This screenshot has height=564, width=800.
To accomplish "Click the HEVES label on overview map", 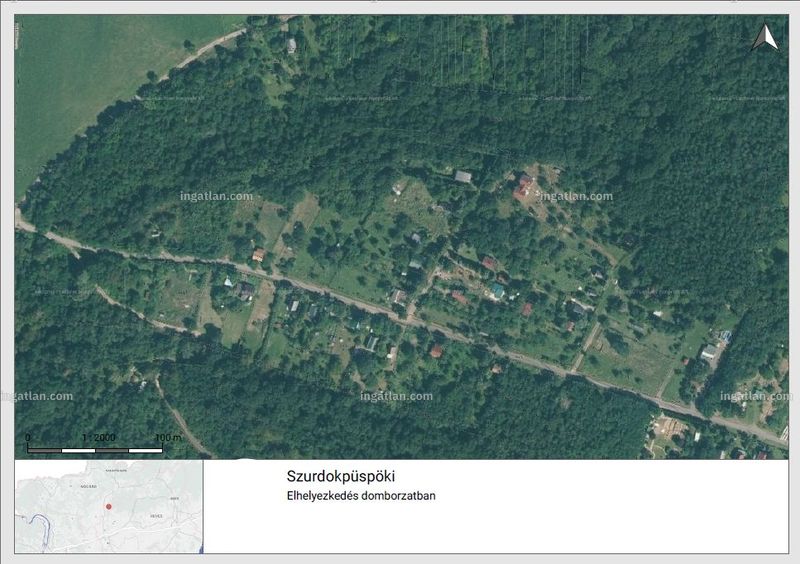I will click(157, 516).
